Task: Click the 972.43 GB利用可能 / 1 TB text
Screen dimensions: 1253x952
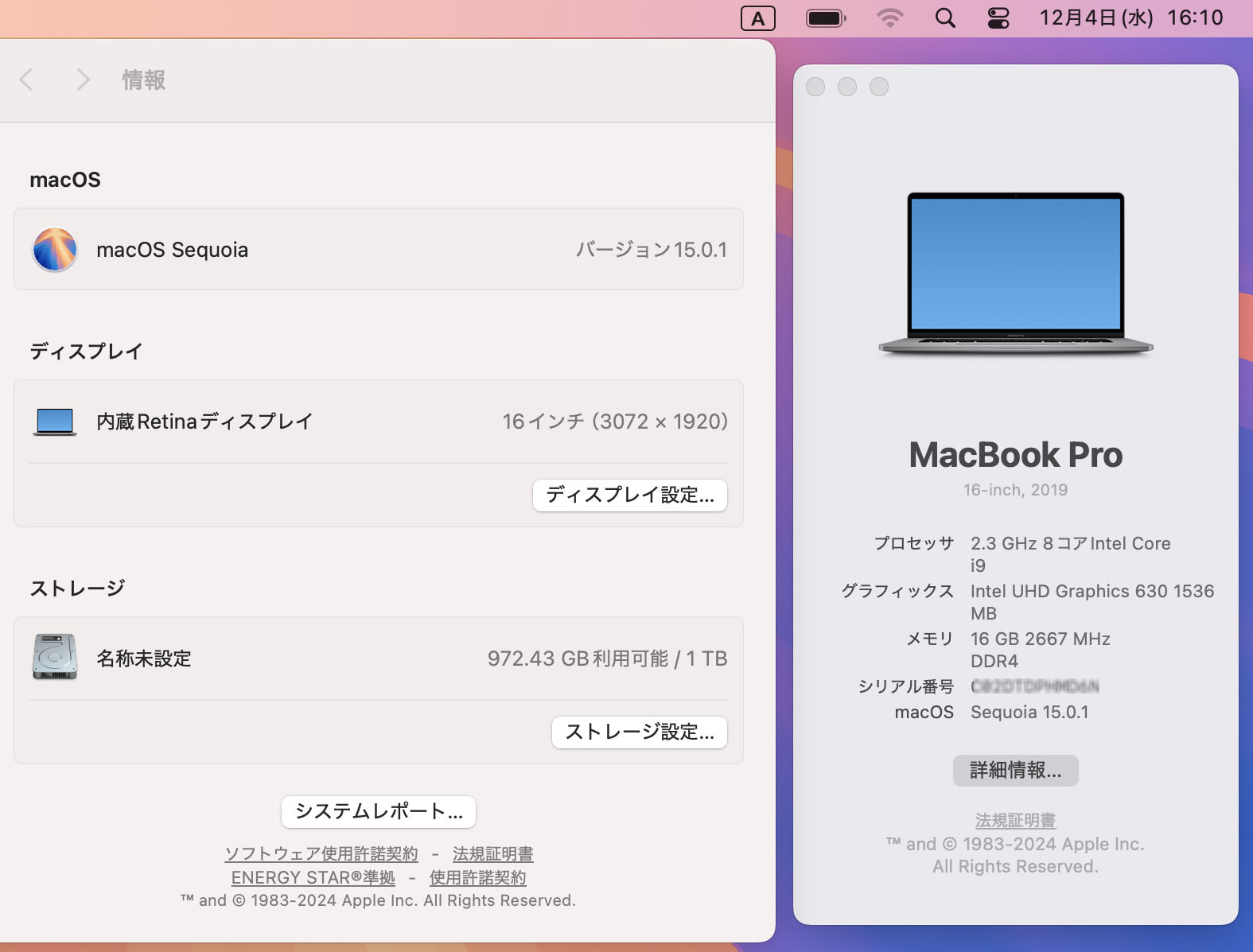Action: (608, 659)
